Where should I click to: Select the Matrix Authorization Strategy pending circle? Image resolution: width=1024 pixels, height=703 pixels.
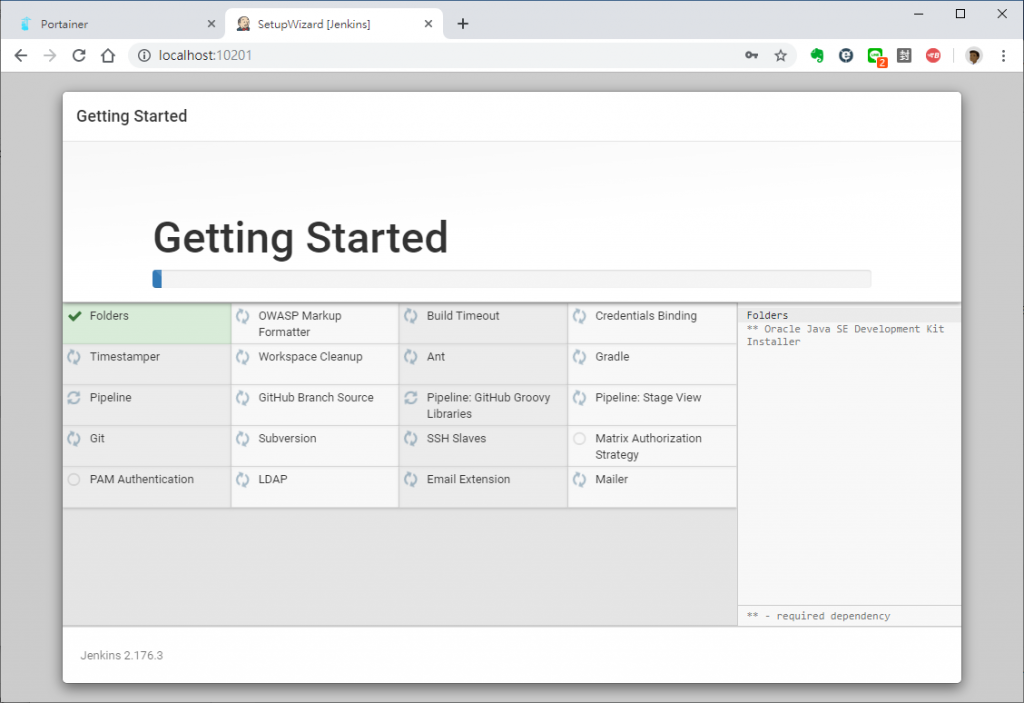click(579, 438)
